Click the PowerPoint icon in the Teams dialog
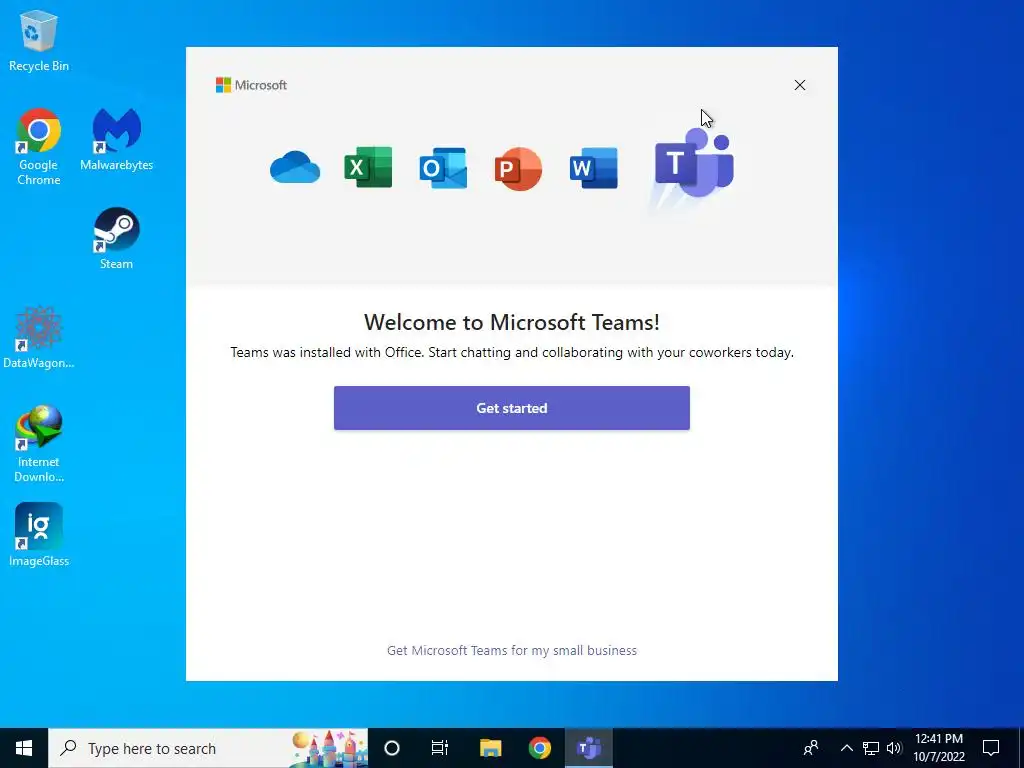This screenshot has height=768, width=1024. (519, 168)
